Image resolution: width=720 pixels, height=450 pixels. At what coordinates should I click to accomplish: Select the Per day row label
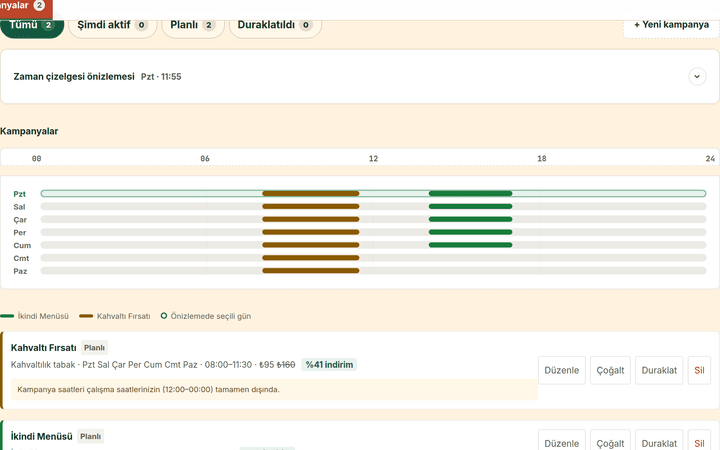coord(19,232)
